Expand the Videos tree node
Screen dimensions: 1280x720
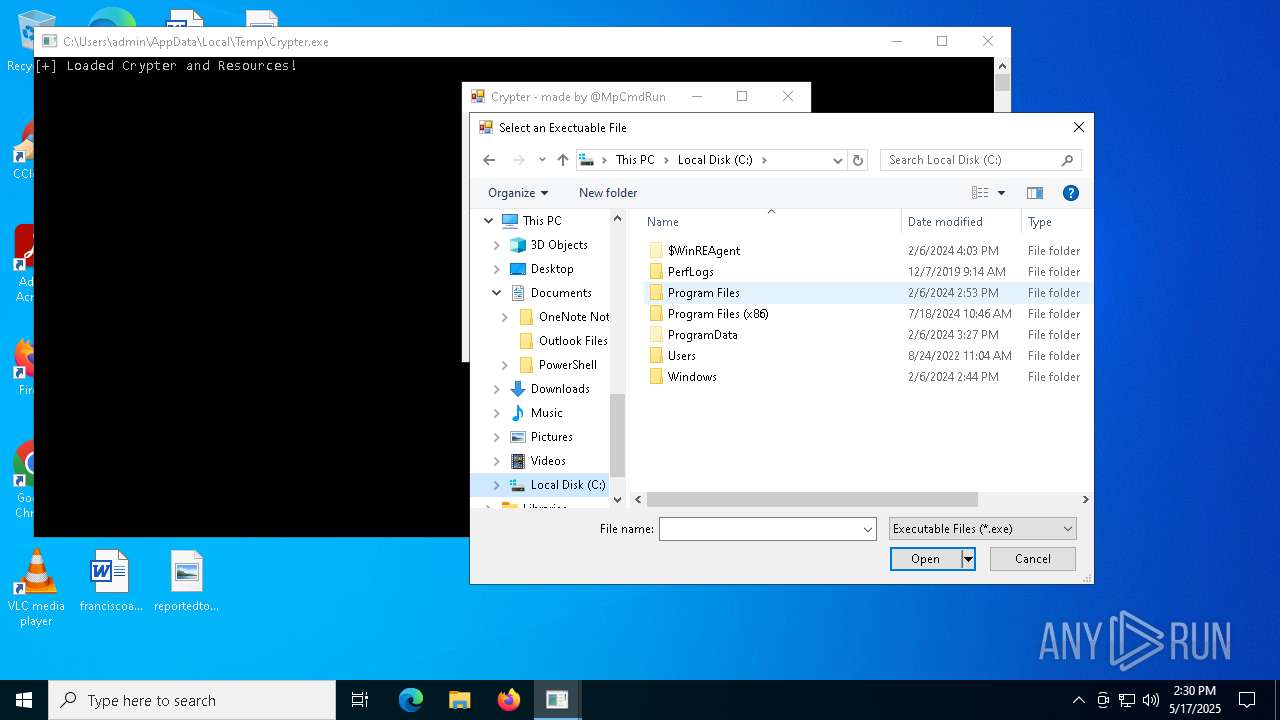click(497, 461)
